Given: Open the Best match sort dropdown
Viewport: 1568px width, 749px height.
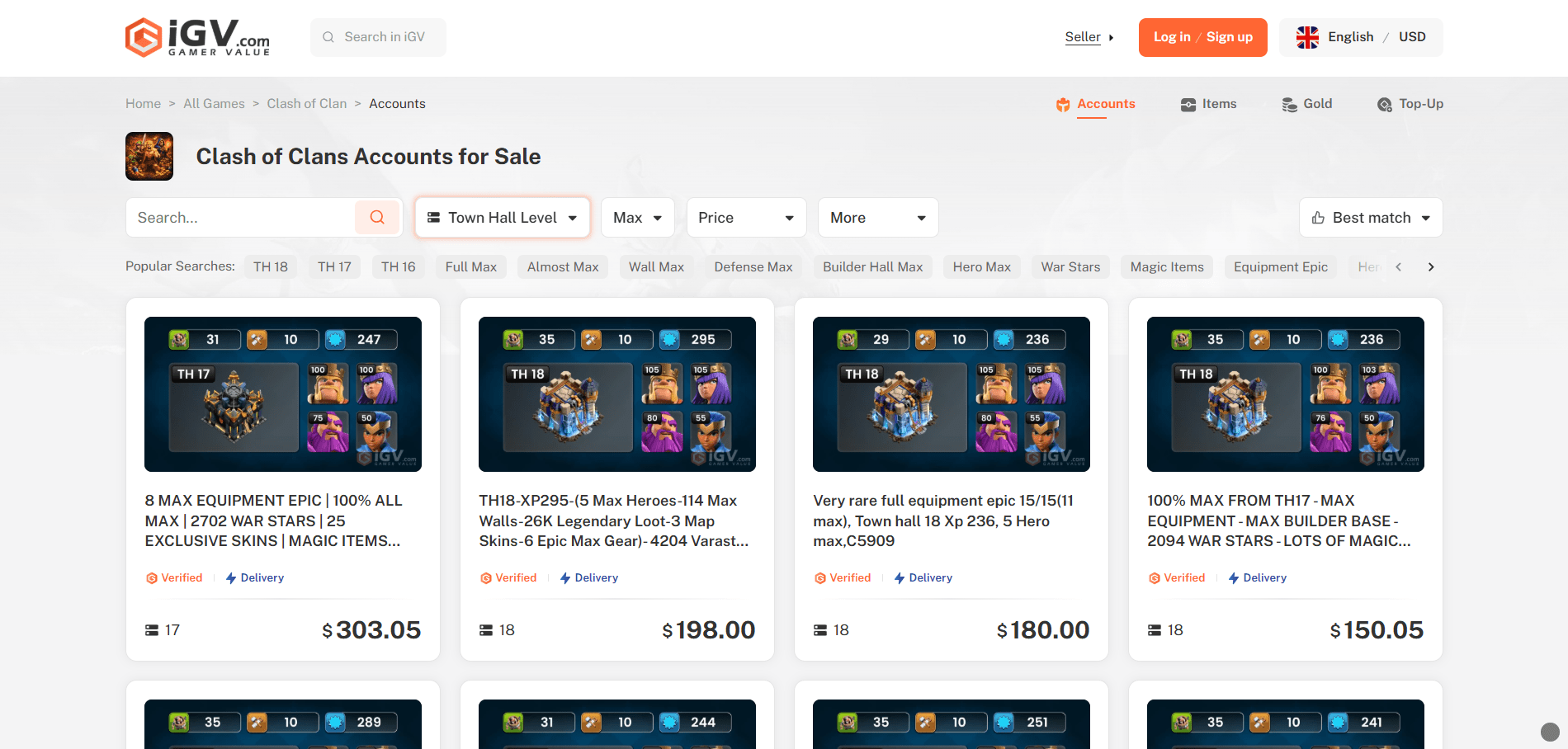Looking at the screenshot, I should click(x=1370, y=218).
